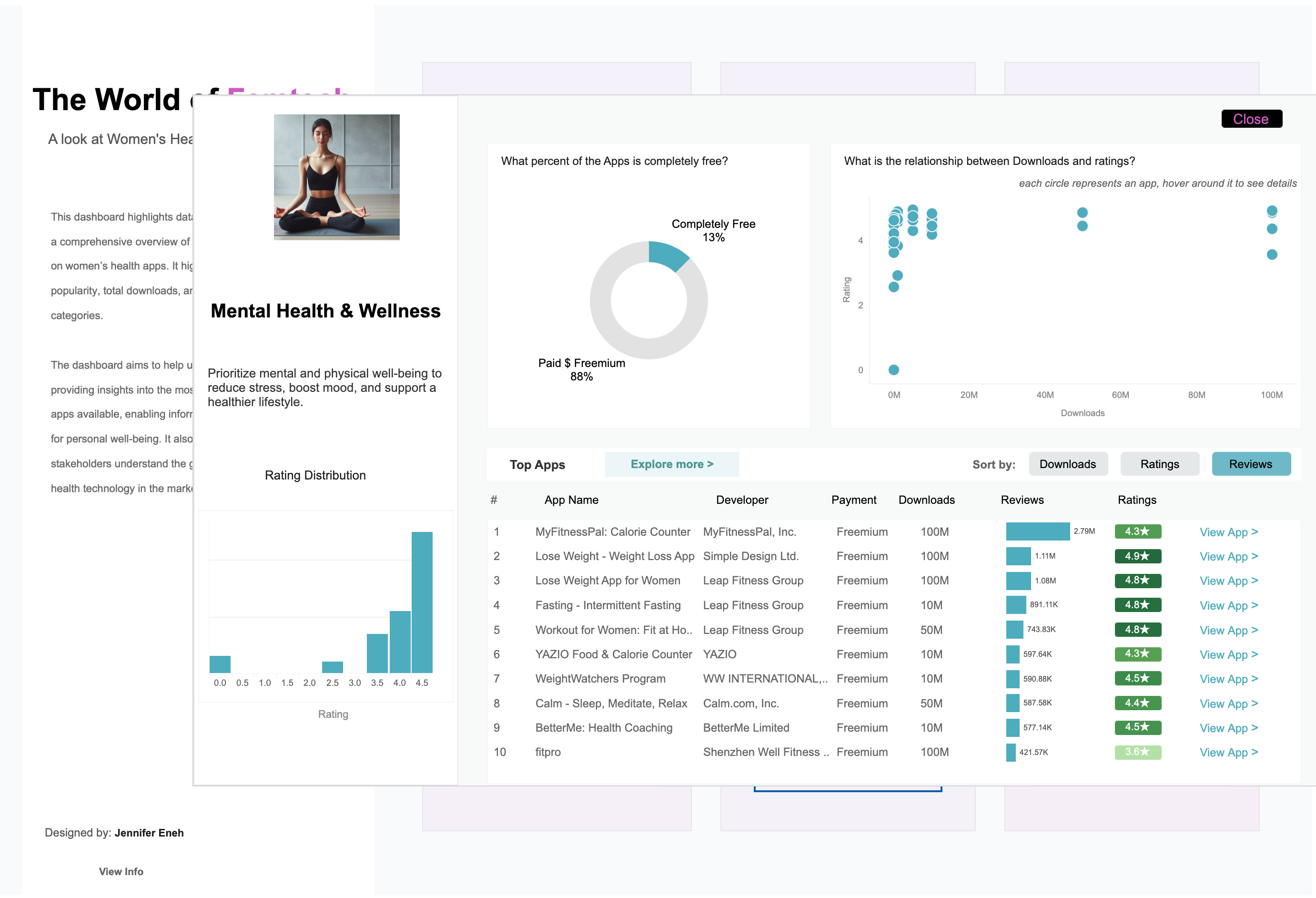Sort top apps by Ratings
Image resolution: width=1316 pixels, height=898 pixels.
[x=1159, y=464]
